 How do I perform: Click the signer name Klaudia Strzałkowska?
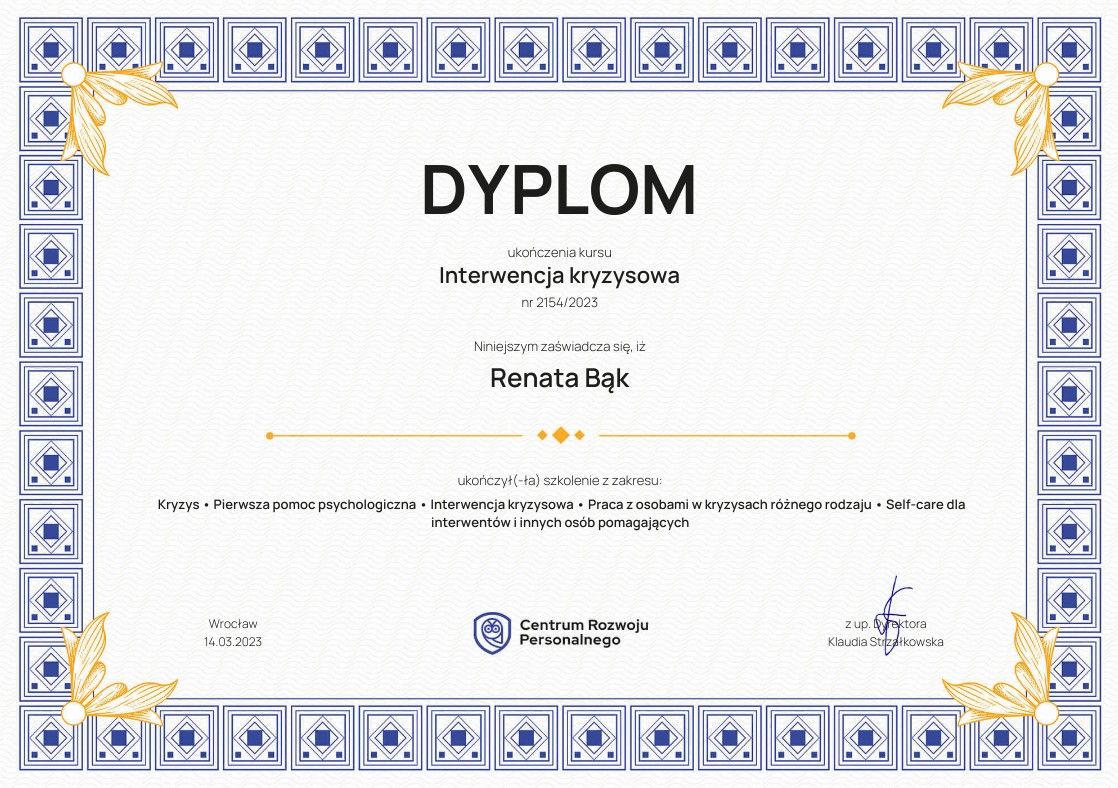tap(885, 642)
